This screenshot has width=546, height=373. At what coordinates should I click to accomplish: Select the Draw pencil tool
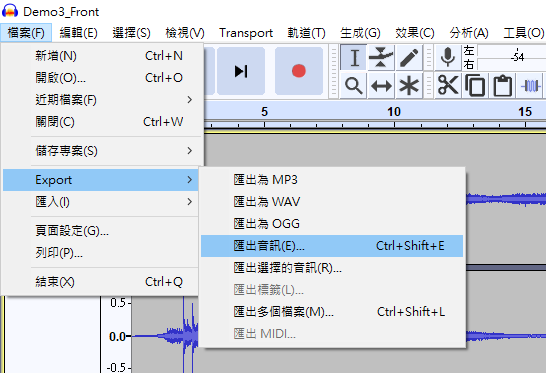[408, 57]
